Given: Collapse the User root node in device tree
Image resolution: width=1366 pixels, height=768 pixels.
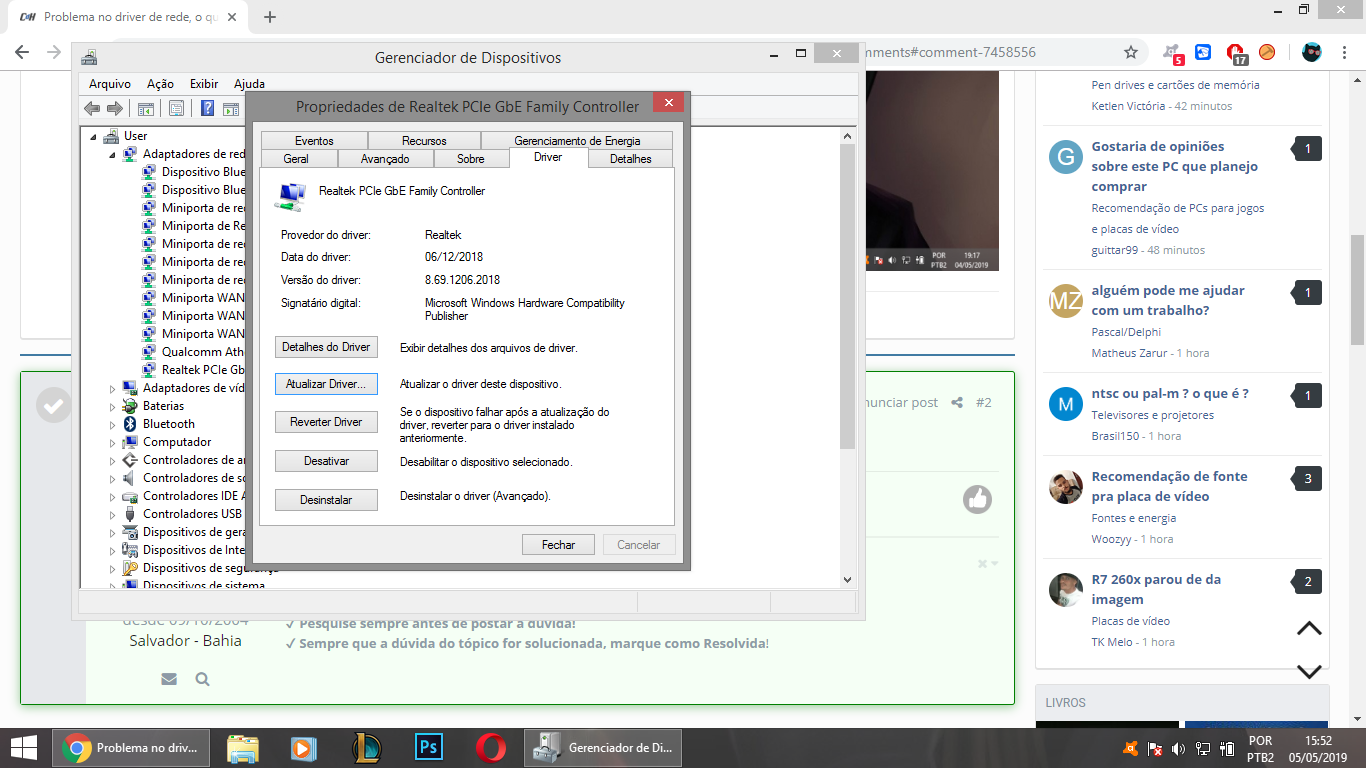Looking at the screenshot, I should (94, 136).
